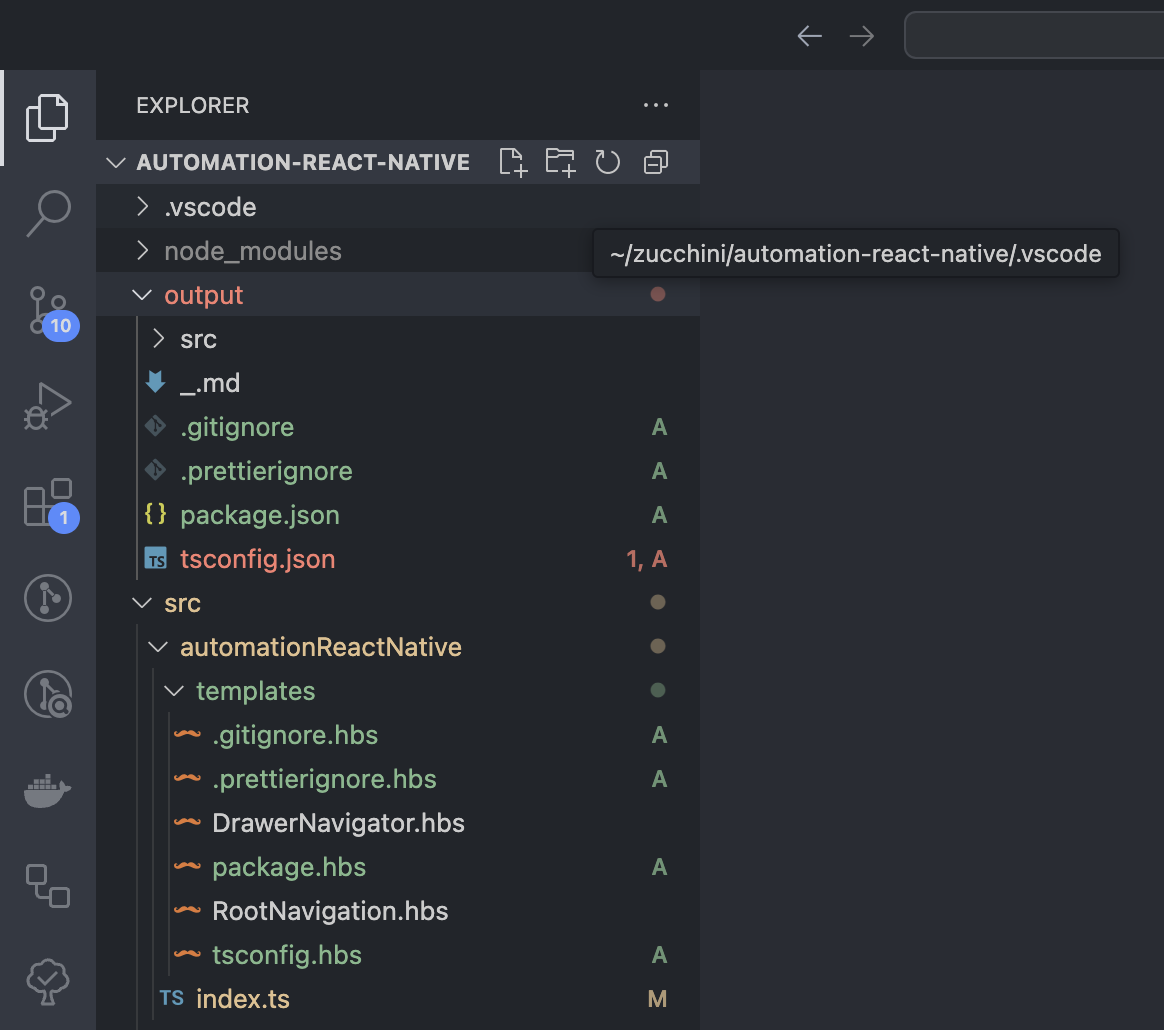Go back using the left arrow
The width and height of the screenshot is (1164, 1030).
pos(809,36)
